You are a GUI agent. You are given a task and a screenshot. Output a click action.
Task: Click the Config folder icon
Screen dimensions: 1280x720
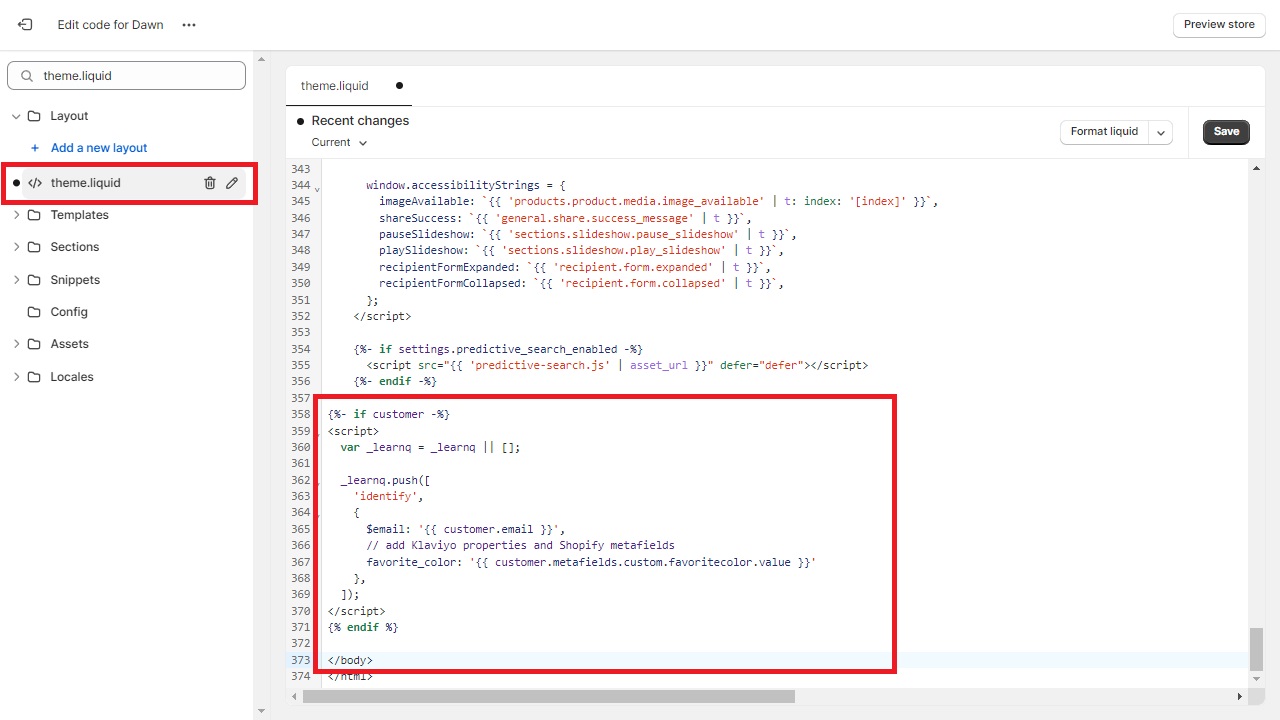click(35, 312)
